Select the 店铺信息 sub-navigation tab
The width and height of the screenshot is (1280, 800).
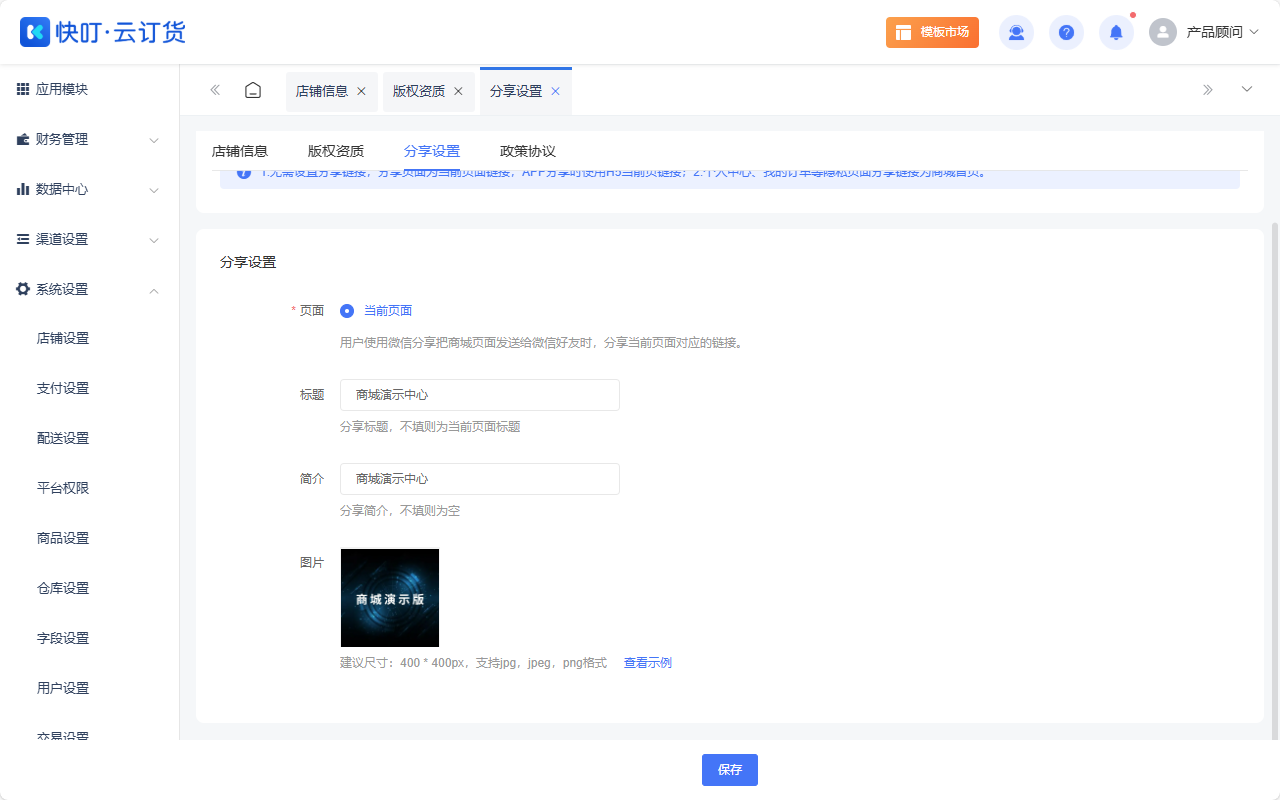[240, 151]
